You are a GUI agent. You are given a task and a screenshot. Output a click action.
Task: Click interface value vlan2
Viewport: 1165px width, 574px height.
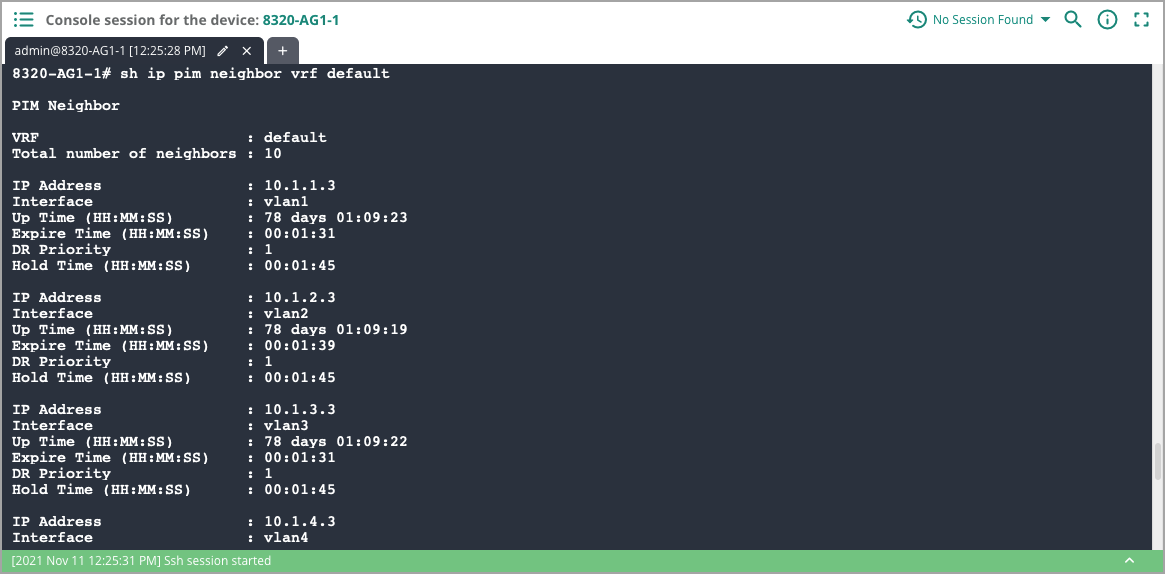[x=286, y=313]
